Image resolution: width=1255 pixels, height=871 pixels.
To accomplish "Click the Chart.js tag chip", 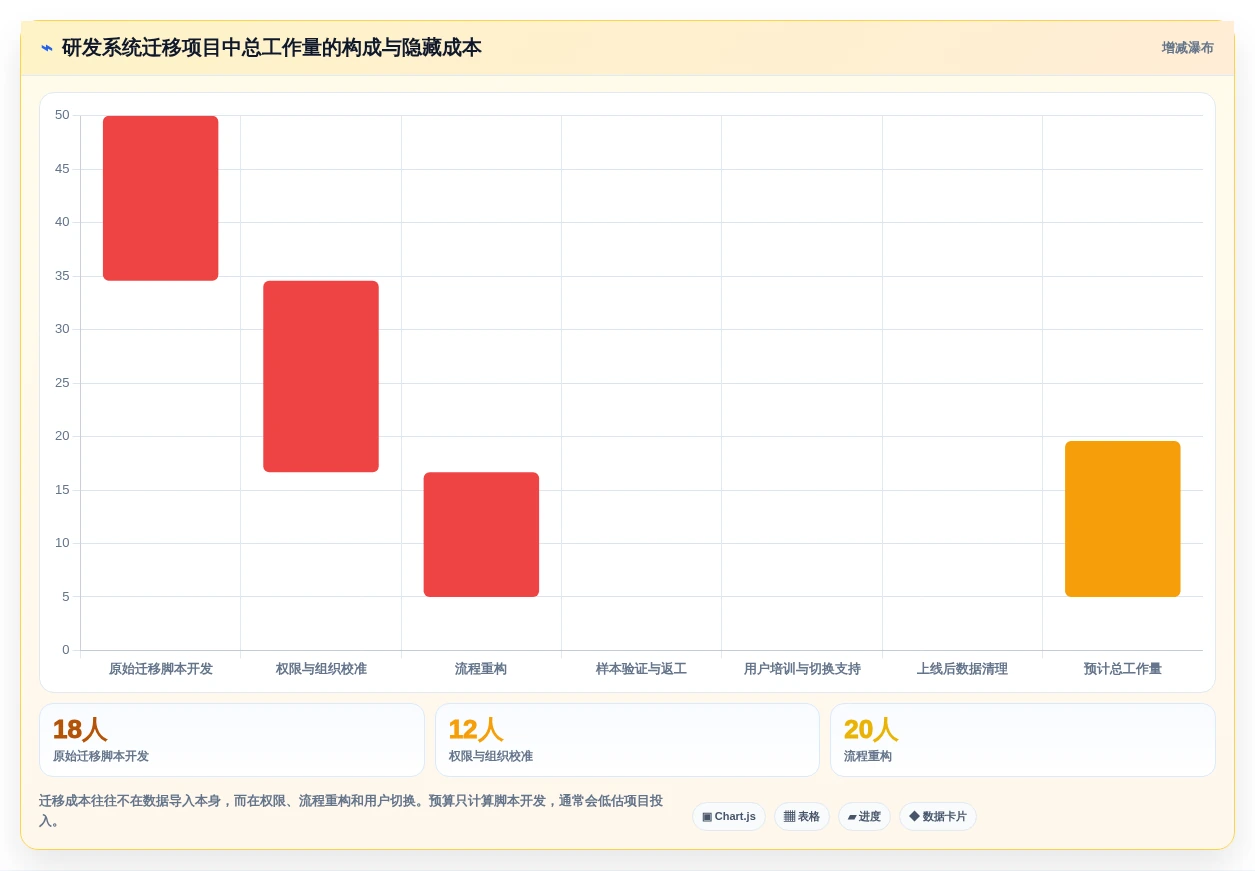I will point(729,816).
